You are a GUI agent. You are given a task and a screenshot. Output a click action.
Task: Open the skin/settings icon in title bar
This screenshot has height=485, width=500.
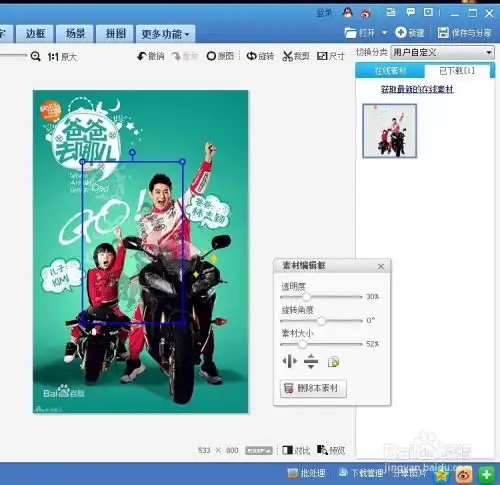point(390,13)
